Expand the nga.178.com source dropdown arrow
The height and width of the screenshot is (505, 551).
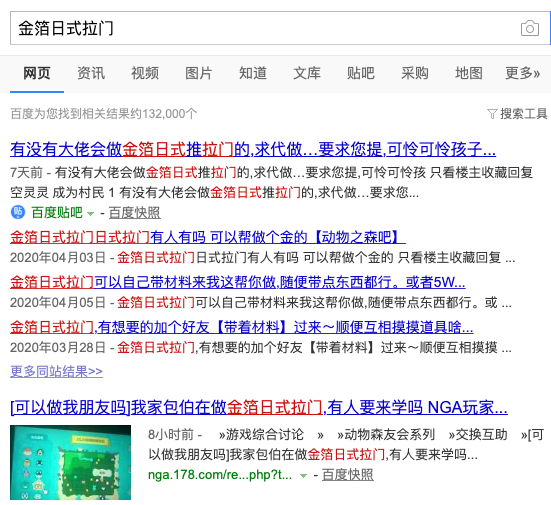pyautogui.click(x=303, y=476)
